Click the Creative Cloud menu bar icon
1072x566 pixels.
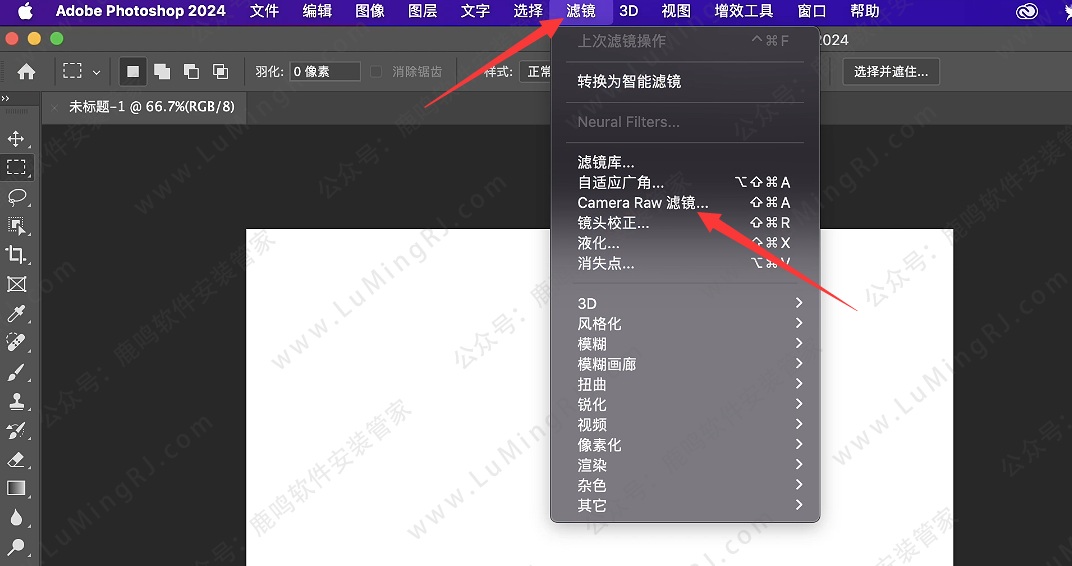1027,11
